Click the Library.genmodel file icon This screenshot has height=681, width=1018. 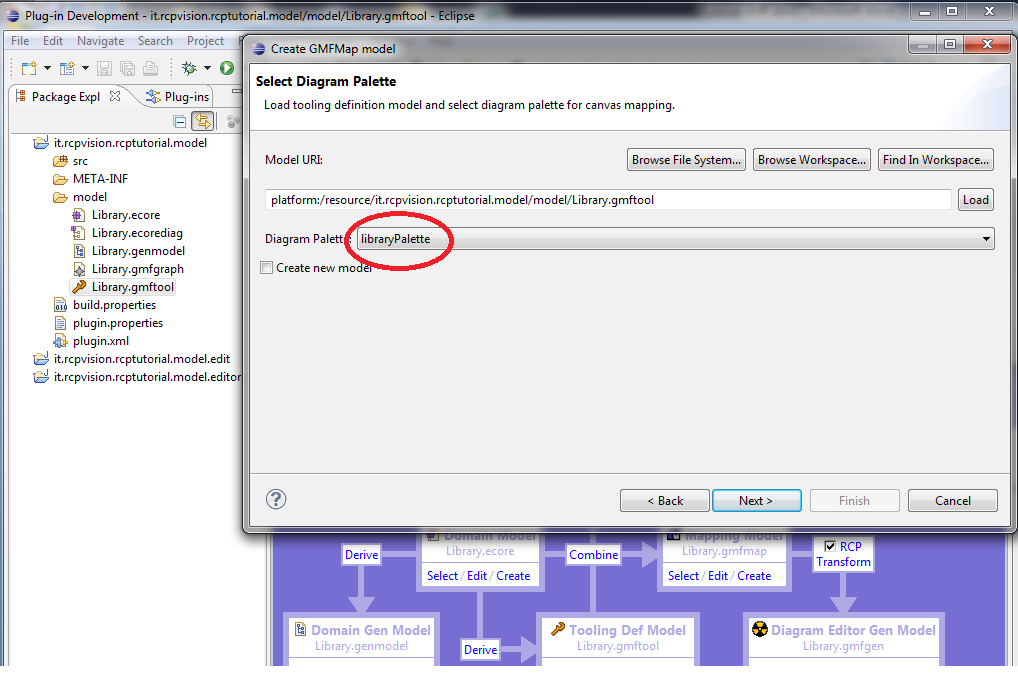pyautogui.click(x=79, y=251)
